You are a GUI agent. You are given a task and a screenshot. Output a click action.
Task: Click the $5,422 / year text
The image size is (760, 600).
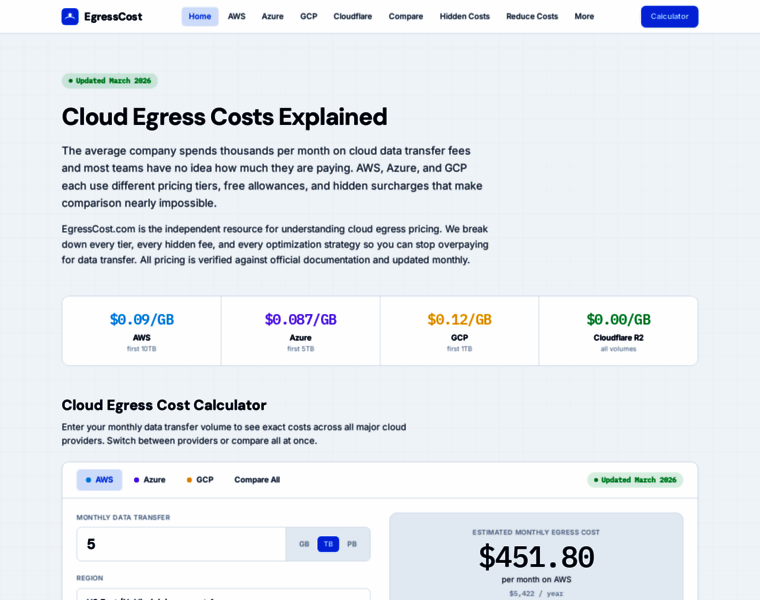536,594
